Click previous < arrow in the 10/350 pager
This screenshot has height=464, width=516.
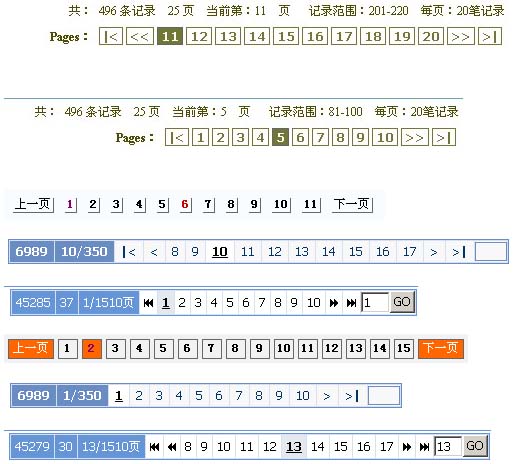[154, 252]
